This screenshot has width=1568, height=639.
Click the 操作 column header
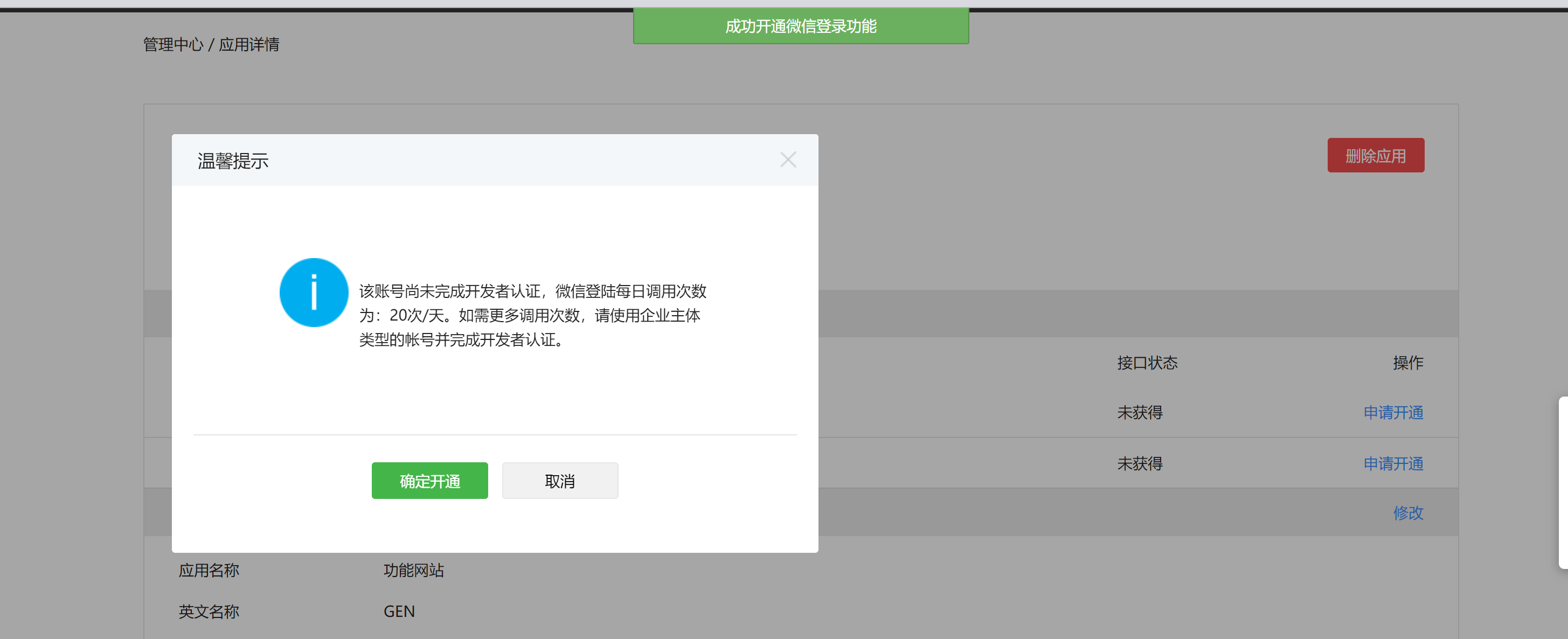1408,363
